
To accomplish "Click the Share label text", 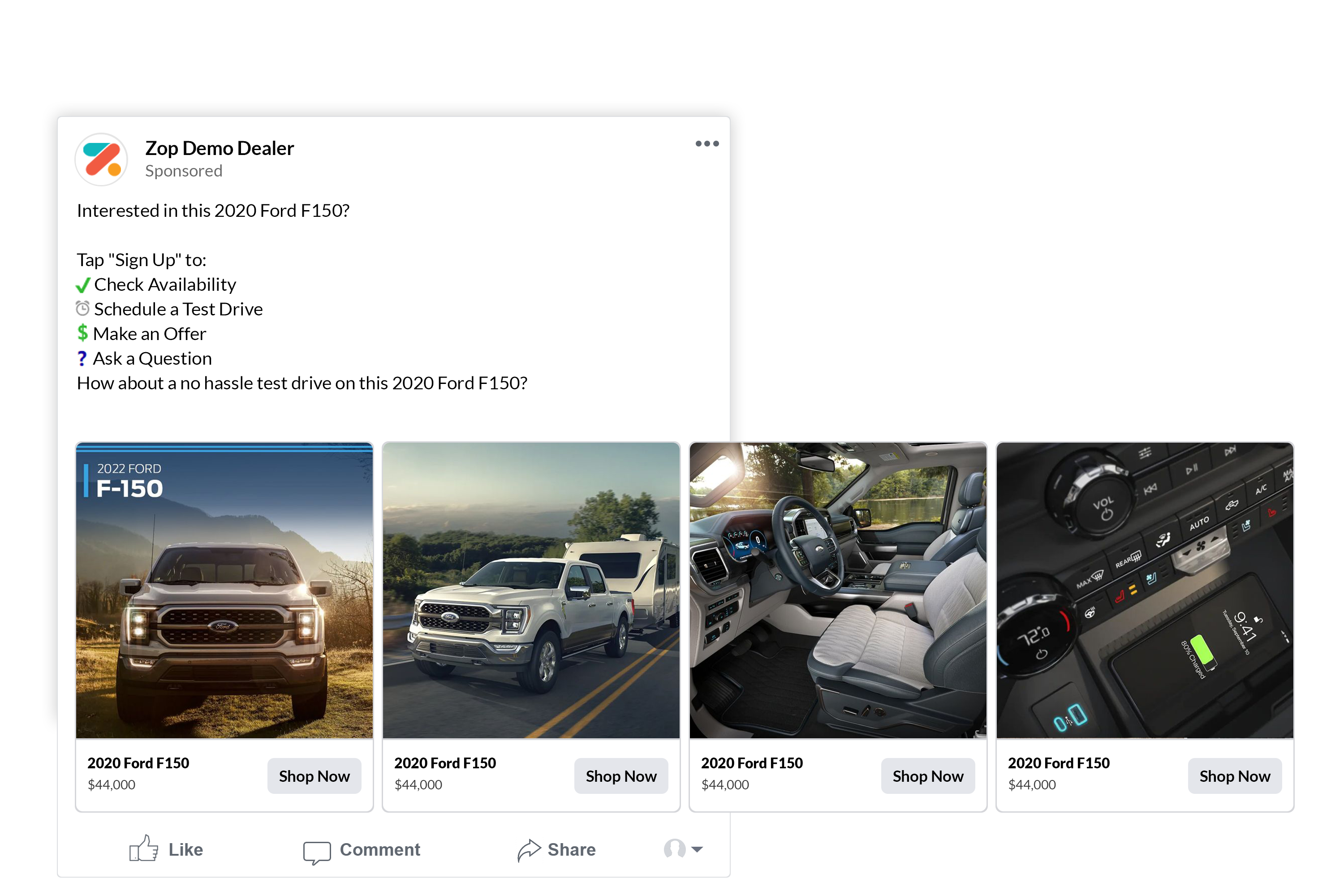I will [572, 850].
